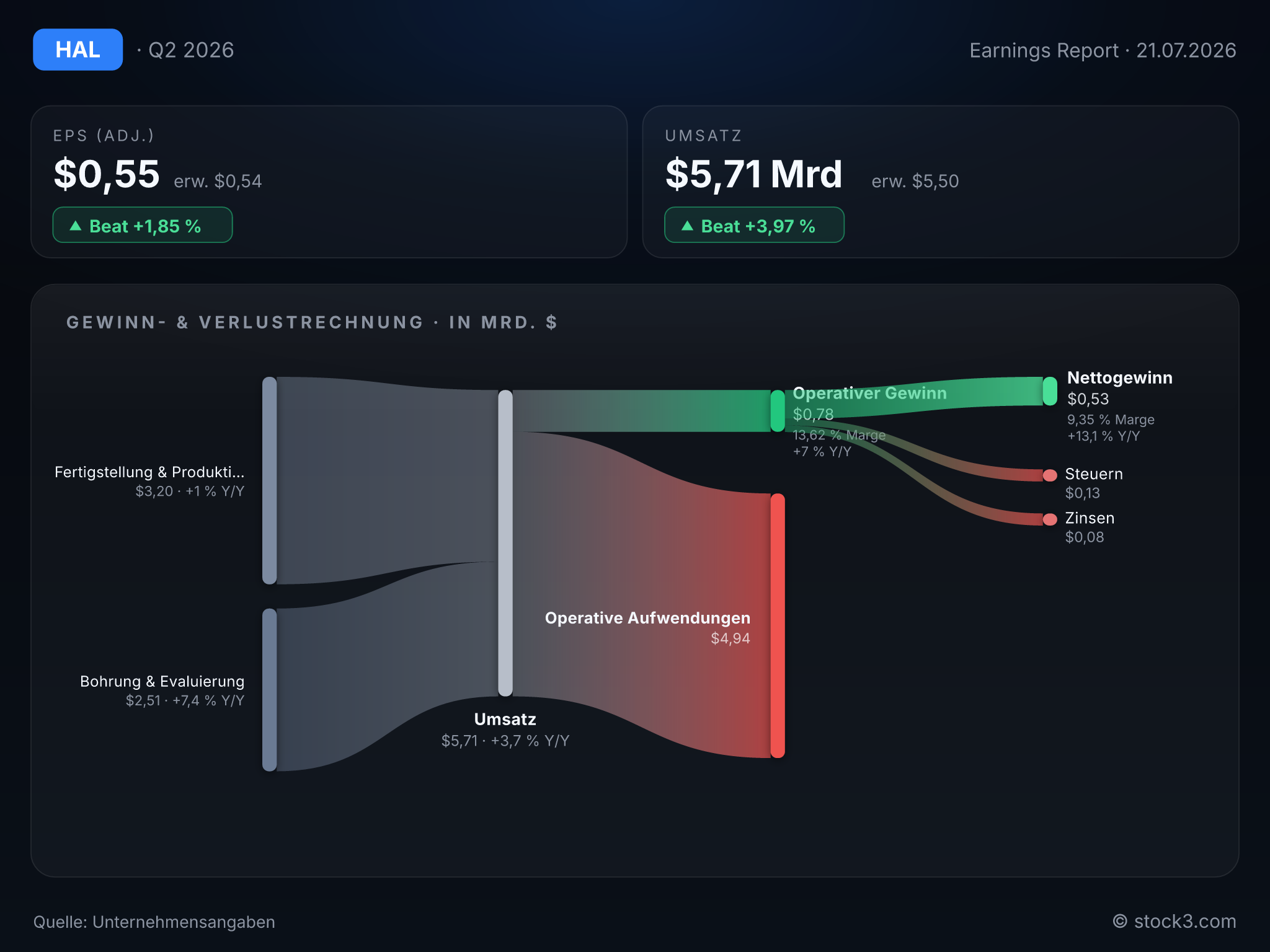Select the Bohrung & Evaluierung source node bar
Viewport: 1270px width, 952px height.
[x=270, y=690]
